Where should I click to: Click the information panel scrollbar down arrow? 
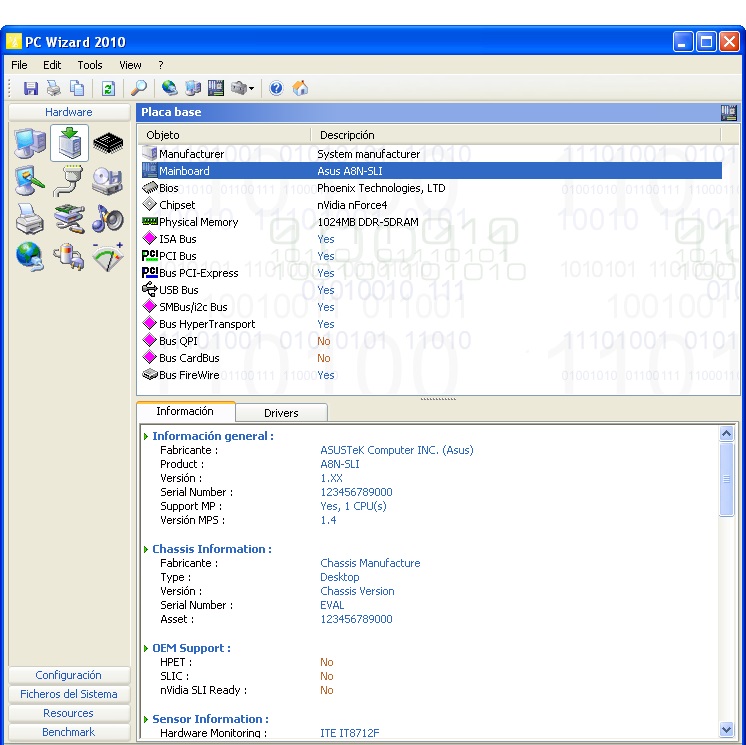727,731
